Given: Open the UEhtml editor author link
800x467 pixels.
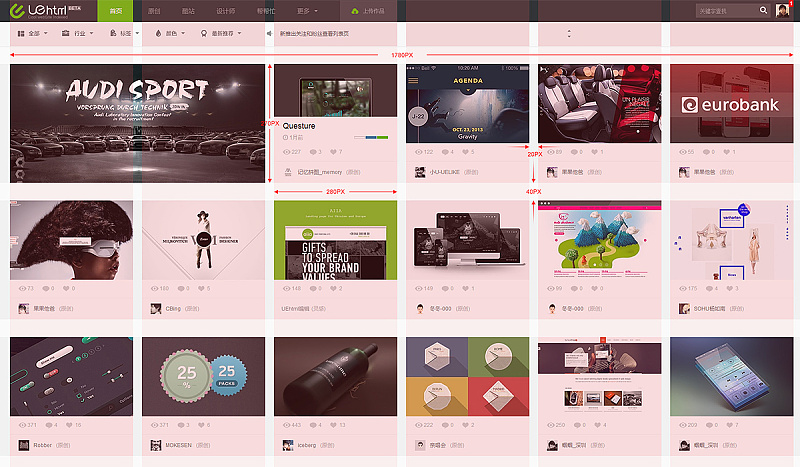Looking at the screenshot, I should click(295, 309).
